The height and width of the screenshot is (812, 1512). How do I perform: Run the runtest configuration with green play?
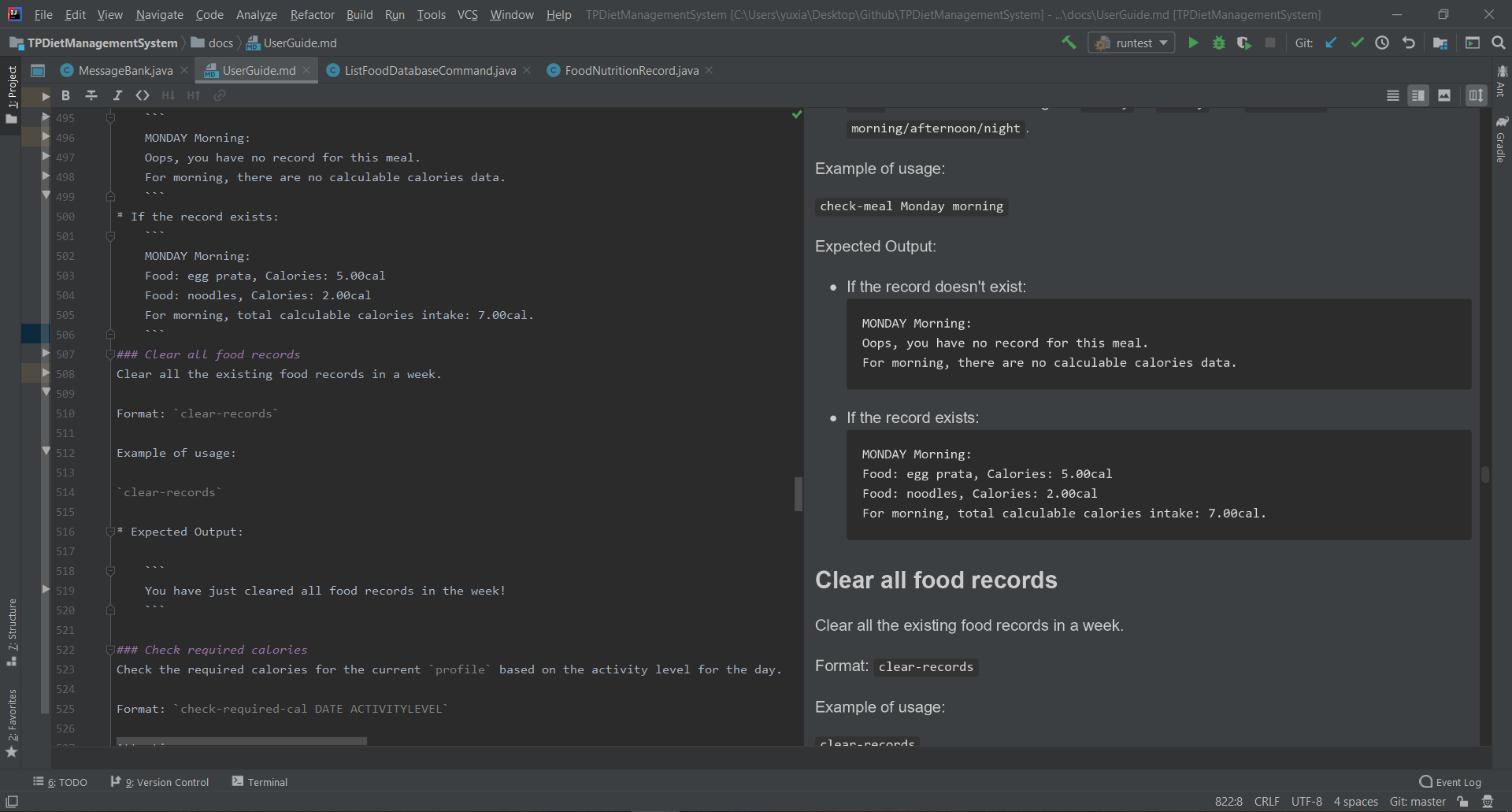coord(1193,43)
